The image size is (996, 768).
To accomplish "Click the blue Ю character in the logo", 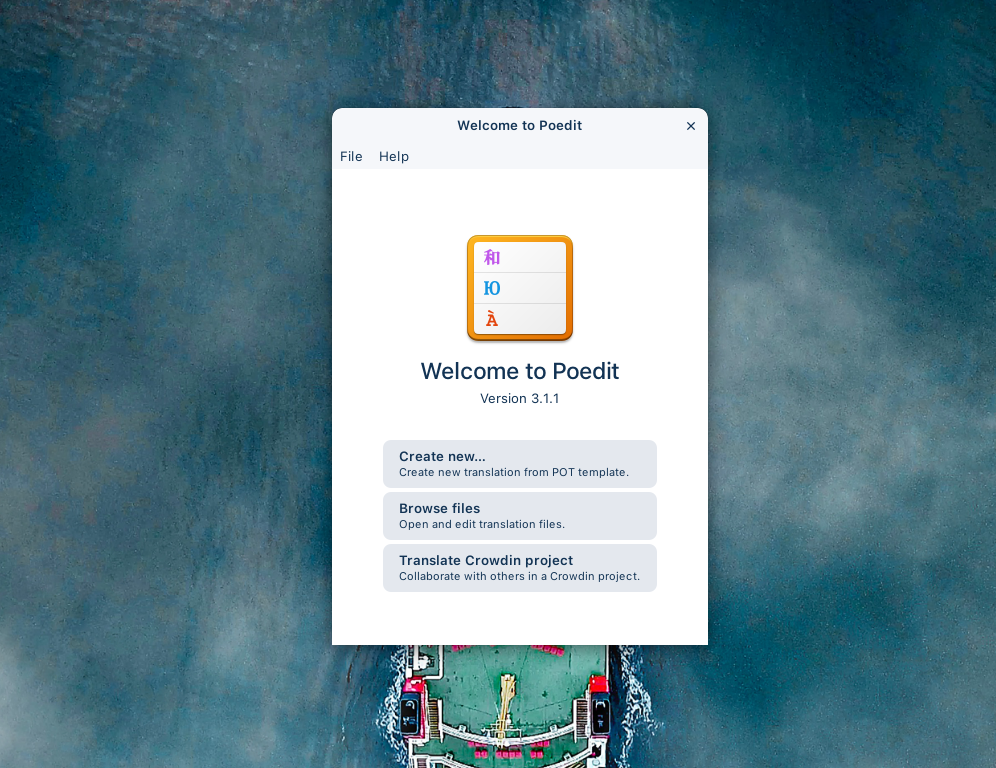I will click(492, 289).
